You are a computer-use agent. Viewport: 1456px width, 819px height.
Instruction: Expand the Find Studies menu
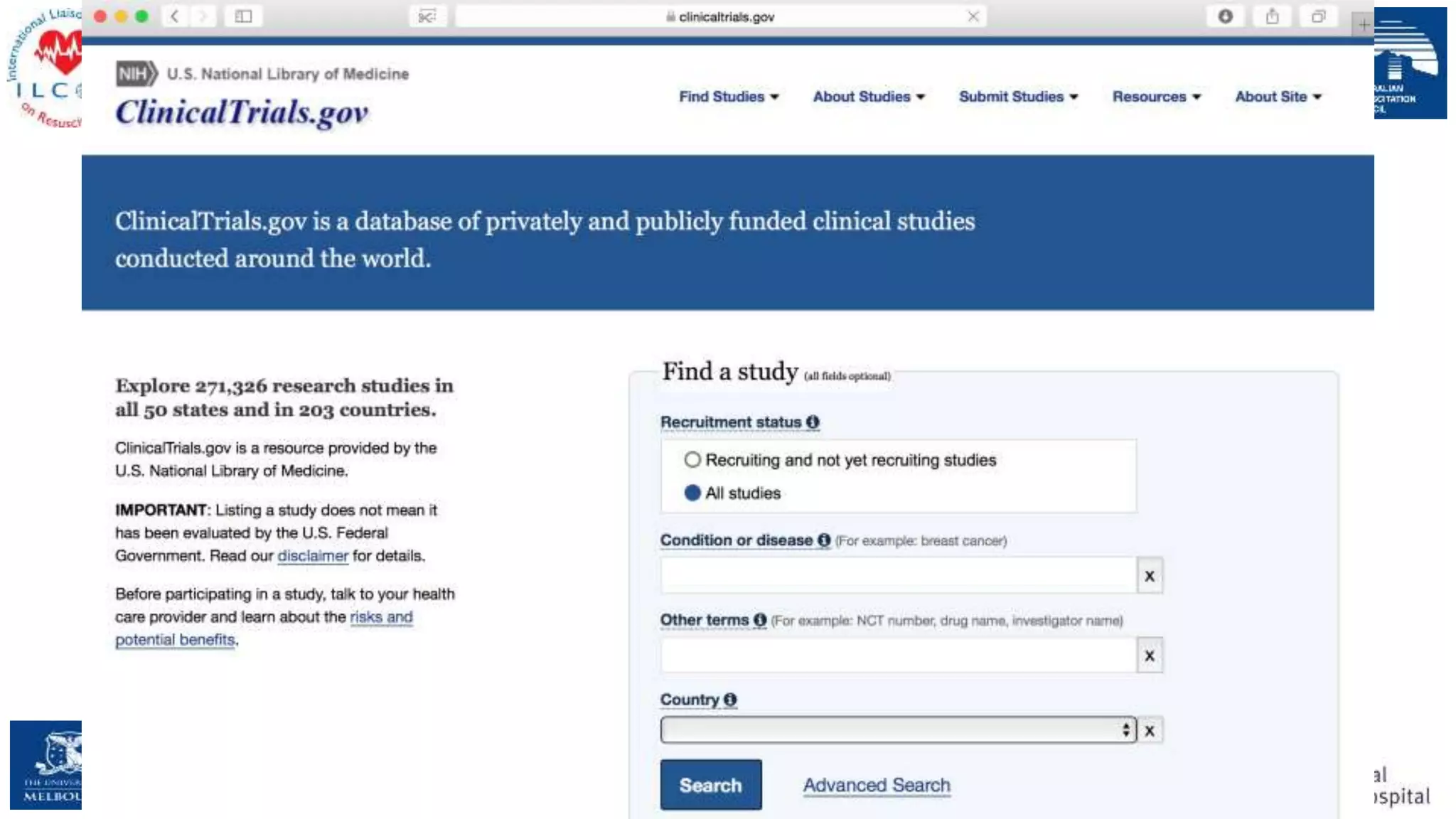click(x=729, y=97)
